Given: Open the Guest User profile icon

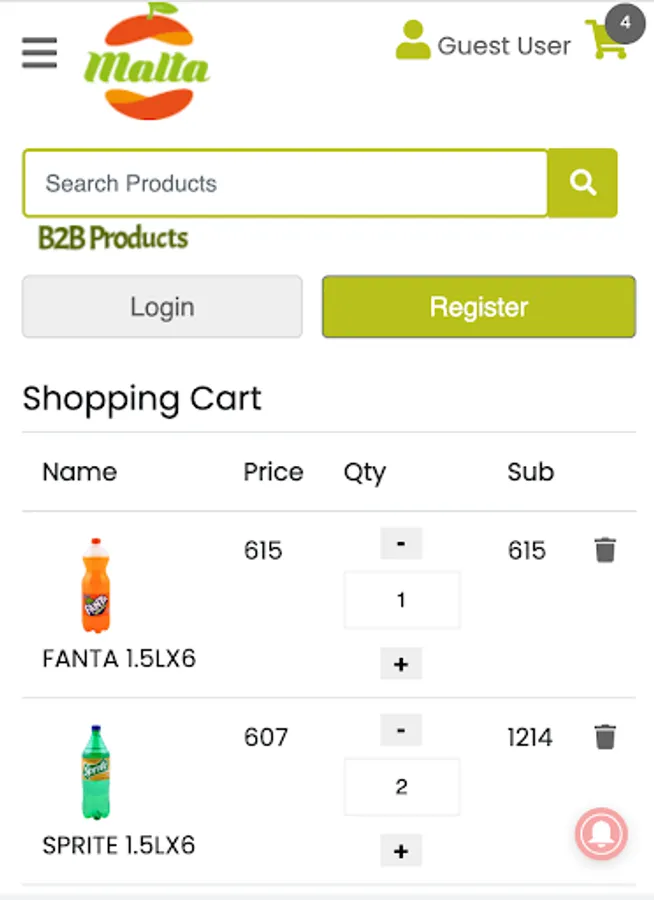Looking at the screenshot, I should coord(413,41).
